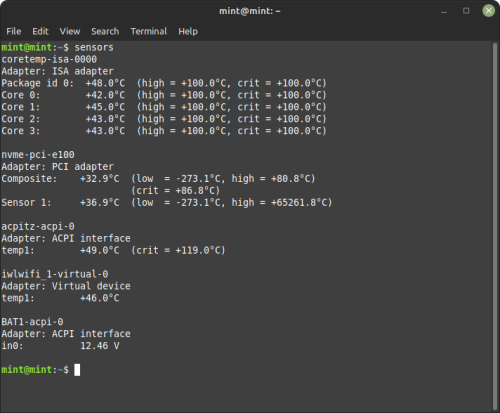Click the '+65261.8°C' high value

pyautogui.click(x=299, y=202)
